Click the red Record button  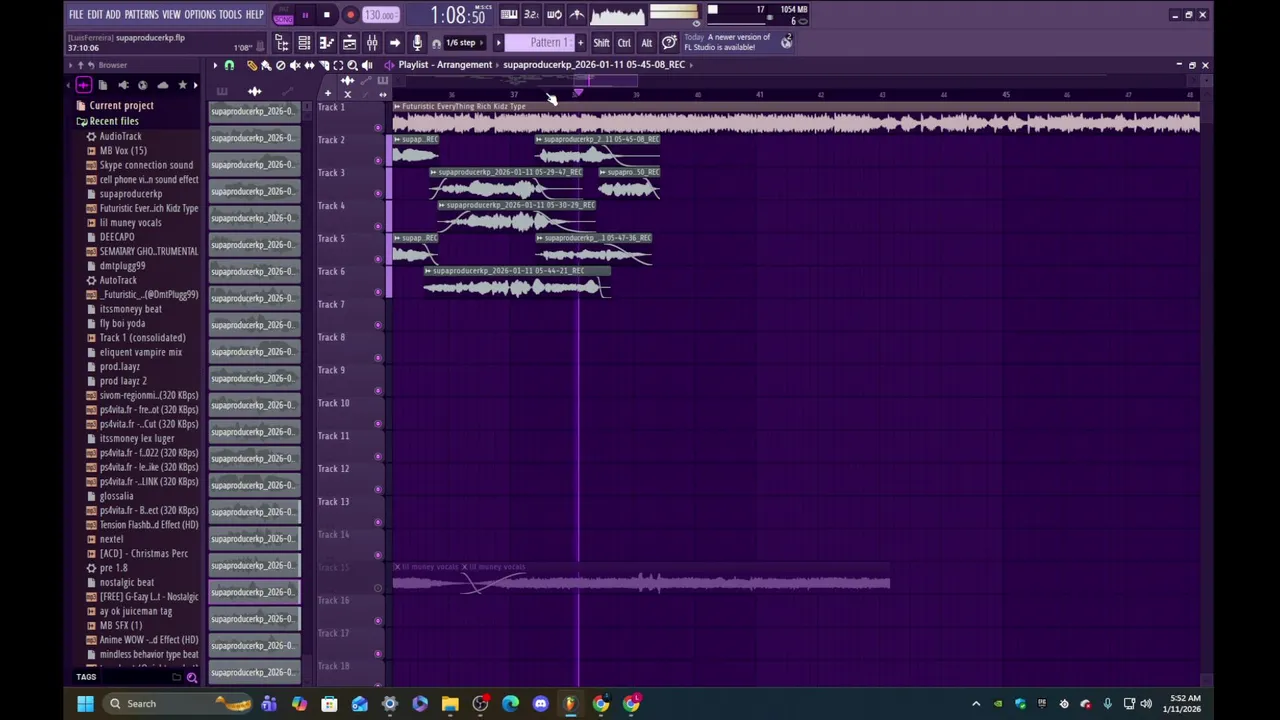click(x=350, y=15)
